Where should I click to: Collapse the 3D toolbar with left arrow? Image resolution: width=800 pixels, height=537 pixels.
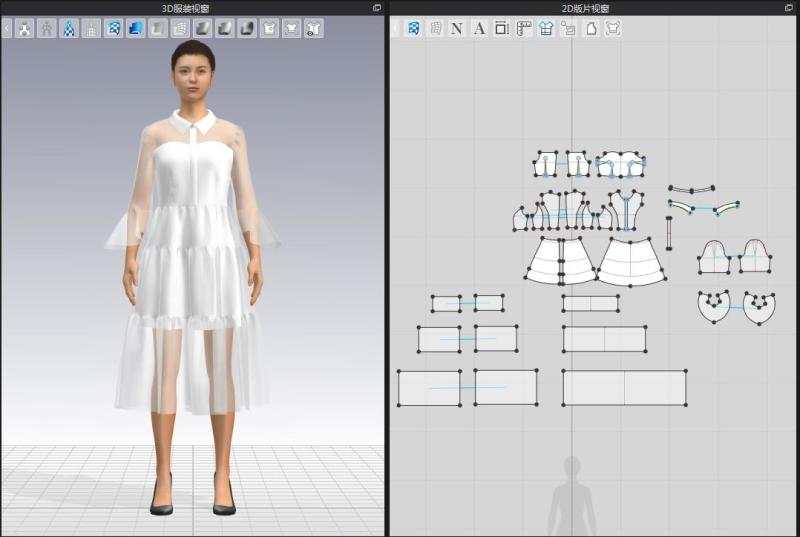[x=6, y=29]
